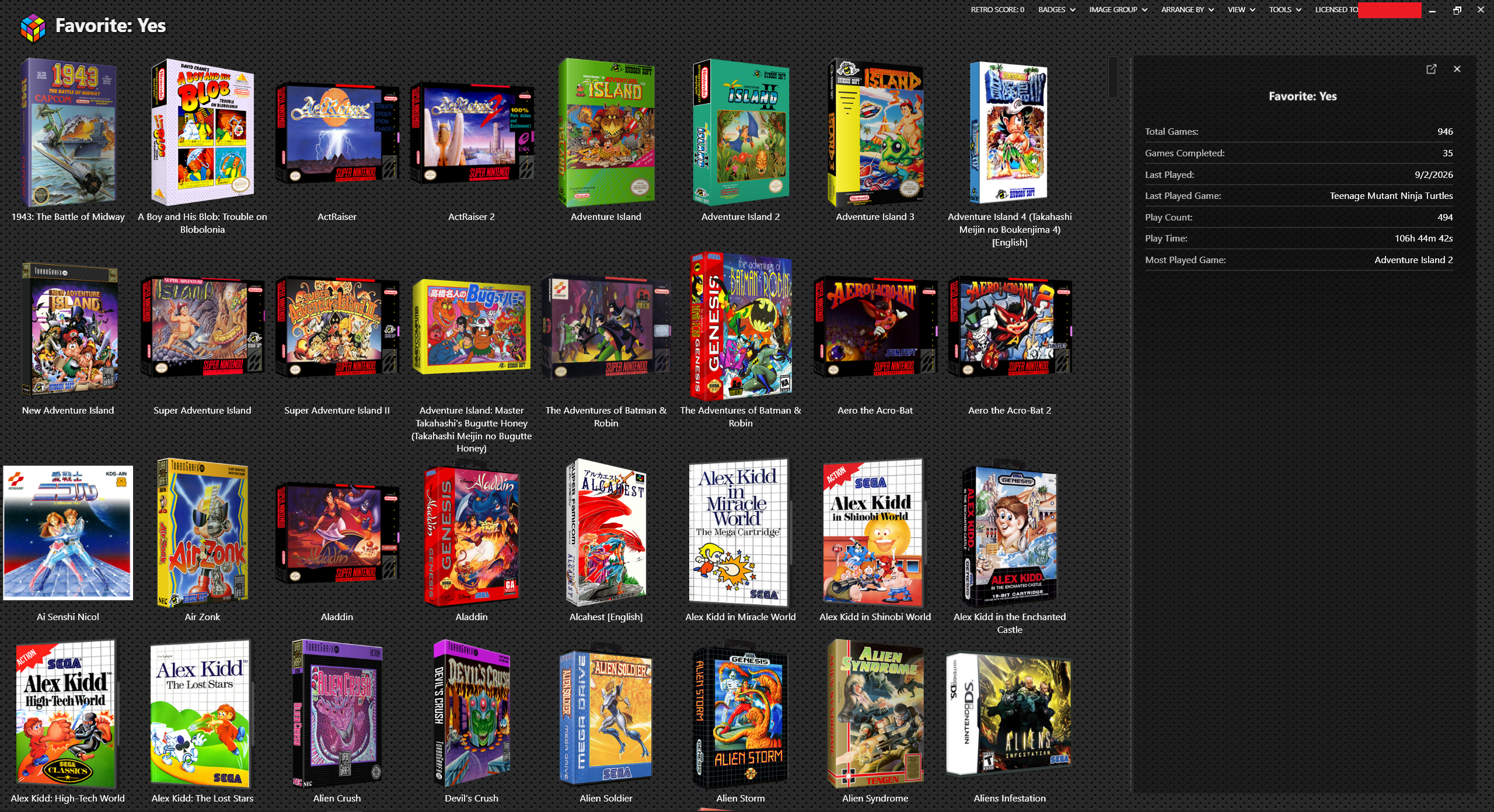Select the 1943: The Battle of Midway box art
Screen dimensions: 1494x812
(x=68, y=132)
